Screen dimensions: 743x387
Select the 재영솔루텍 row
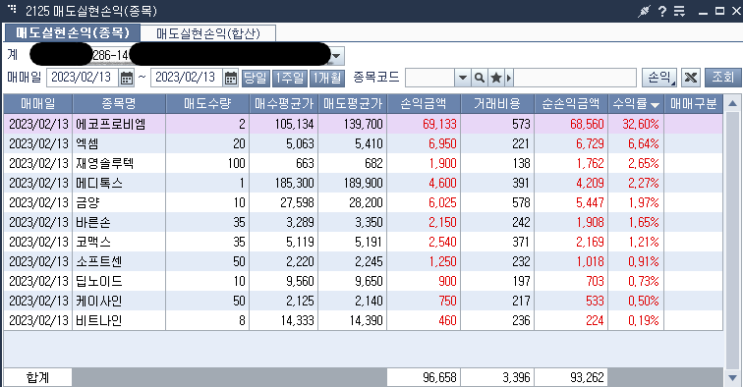coord(363,163)
